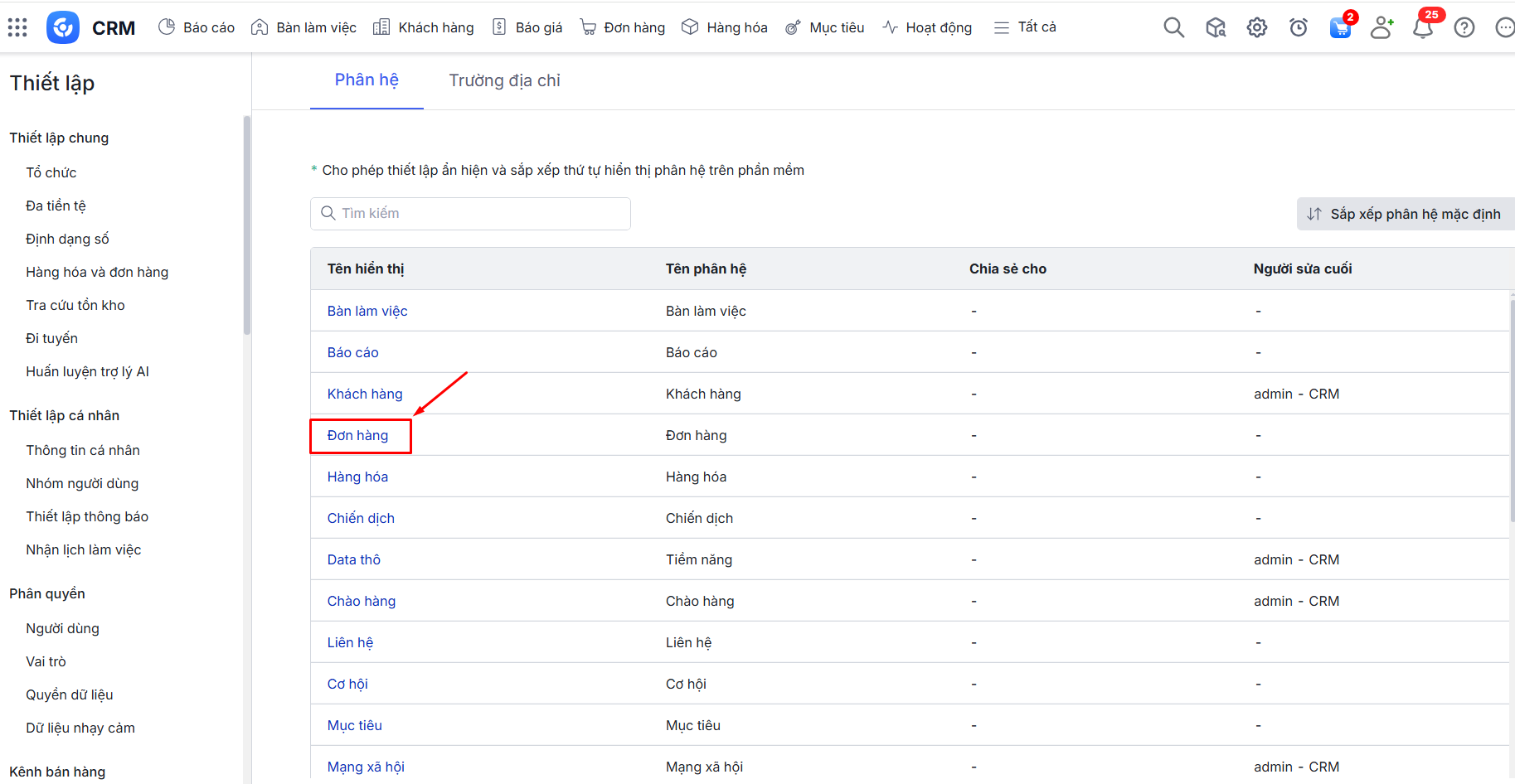Image resolution: width=1515 pixels, height=784 pixels.
Task: Open the Đơn hàng module link
Action: 357,435
